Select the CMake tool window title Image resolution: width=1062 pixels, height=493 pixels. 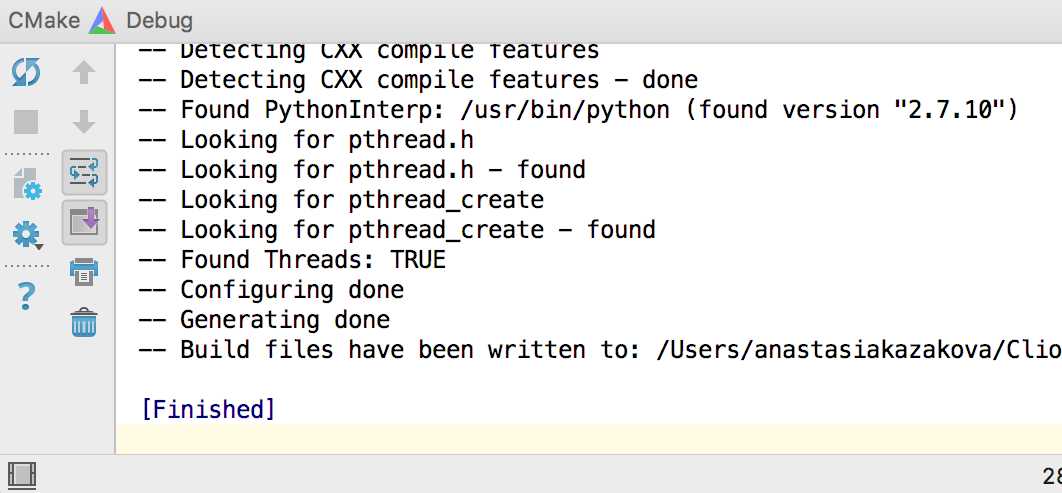pyautogui.click(x=44, y=20)
